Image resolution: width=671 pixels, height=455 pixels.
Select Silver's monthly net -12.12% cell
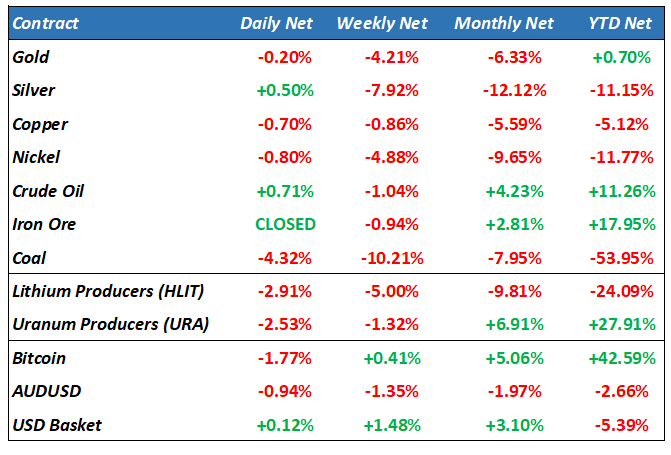514,90
